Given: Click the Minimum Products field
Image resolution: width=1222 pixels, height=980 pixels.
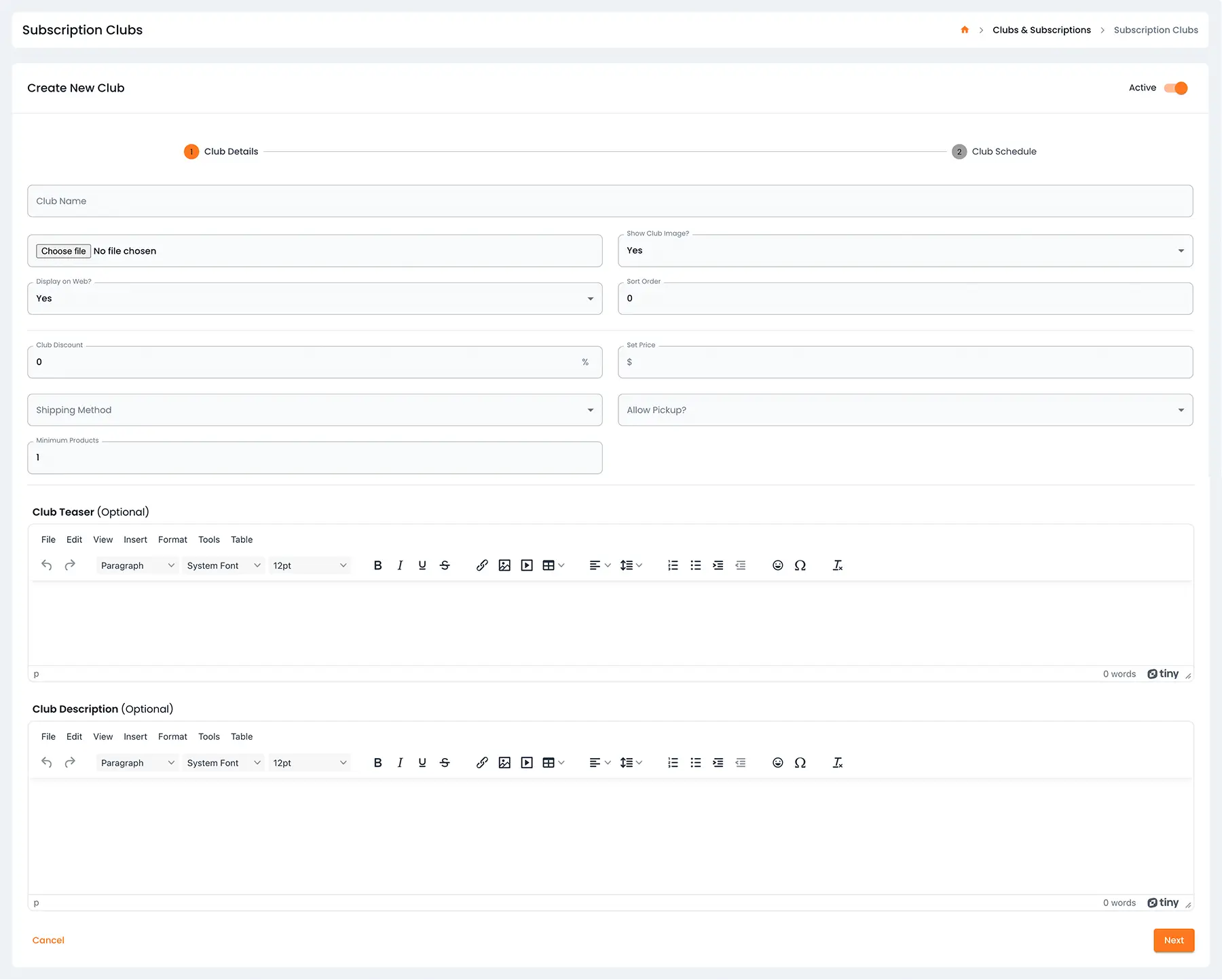Looking at the screenshot, I should pos(315,457).
